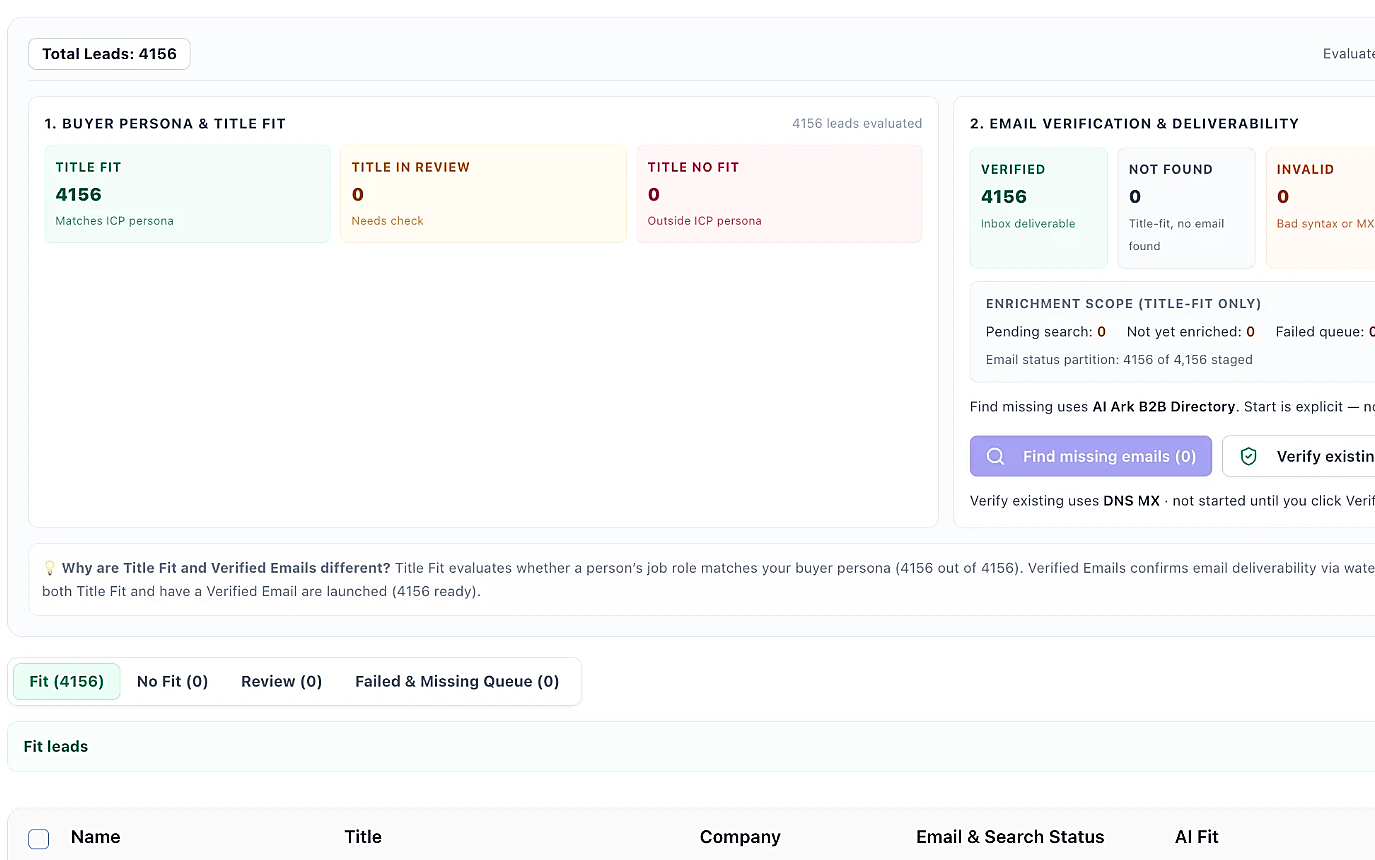The width and height of the screenshot is (1375, 860).
Task: Select the Title No Fit card
Action: click(x=779, y=194)
